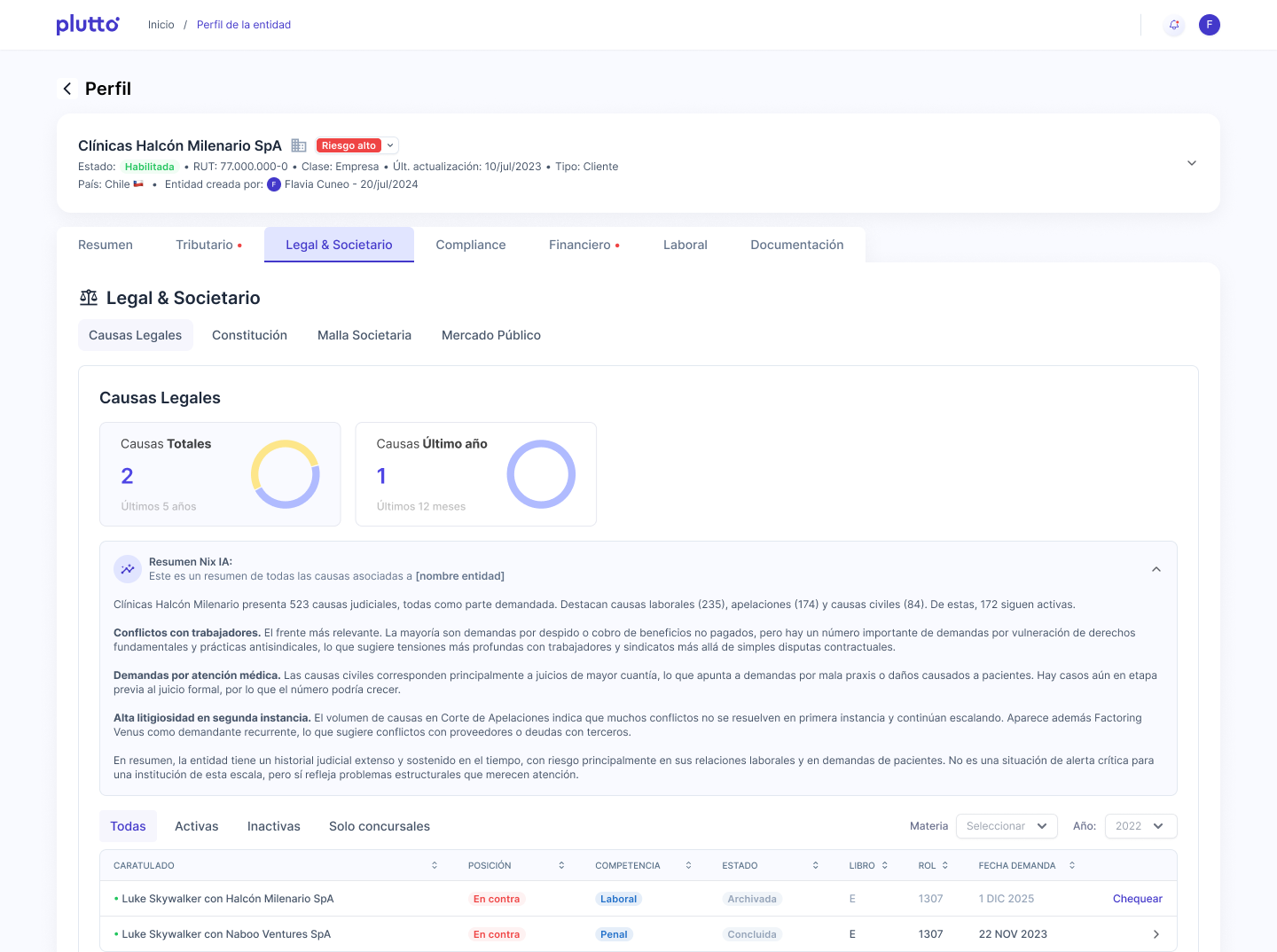Open the user avatar menu in the header
Screen dimensions: 1277x952
(x=1210, y=25)
